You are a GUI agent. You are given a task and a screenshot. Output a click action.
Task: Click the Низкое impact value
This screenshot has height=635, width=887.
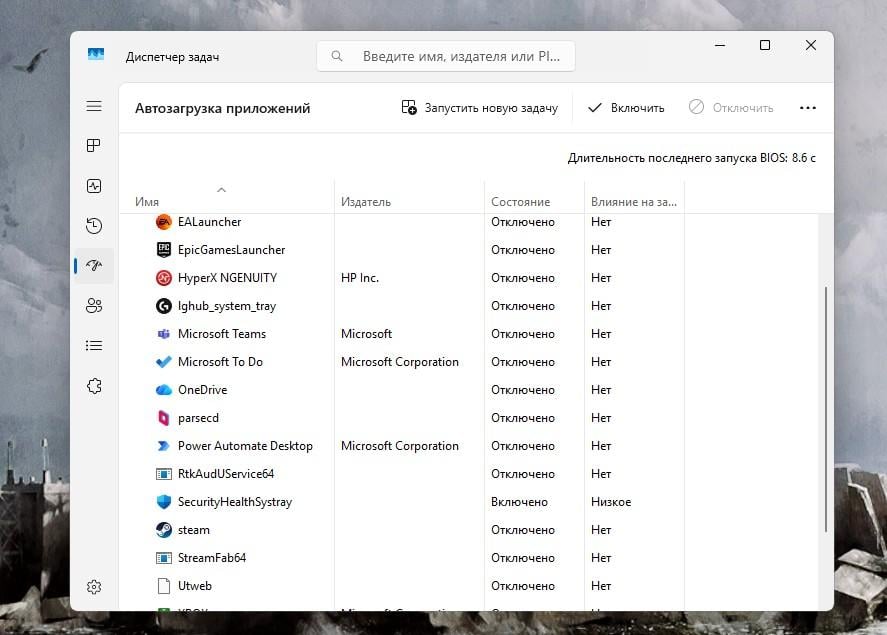pos(611,502)
